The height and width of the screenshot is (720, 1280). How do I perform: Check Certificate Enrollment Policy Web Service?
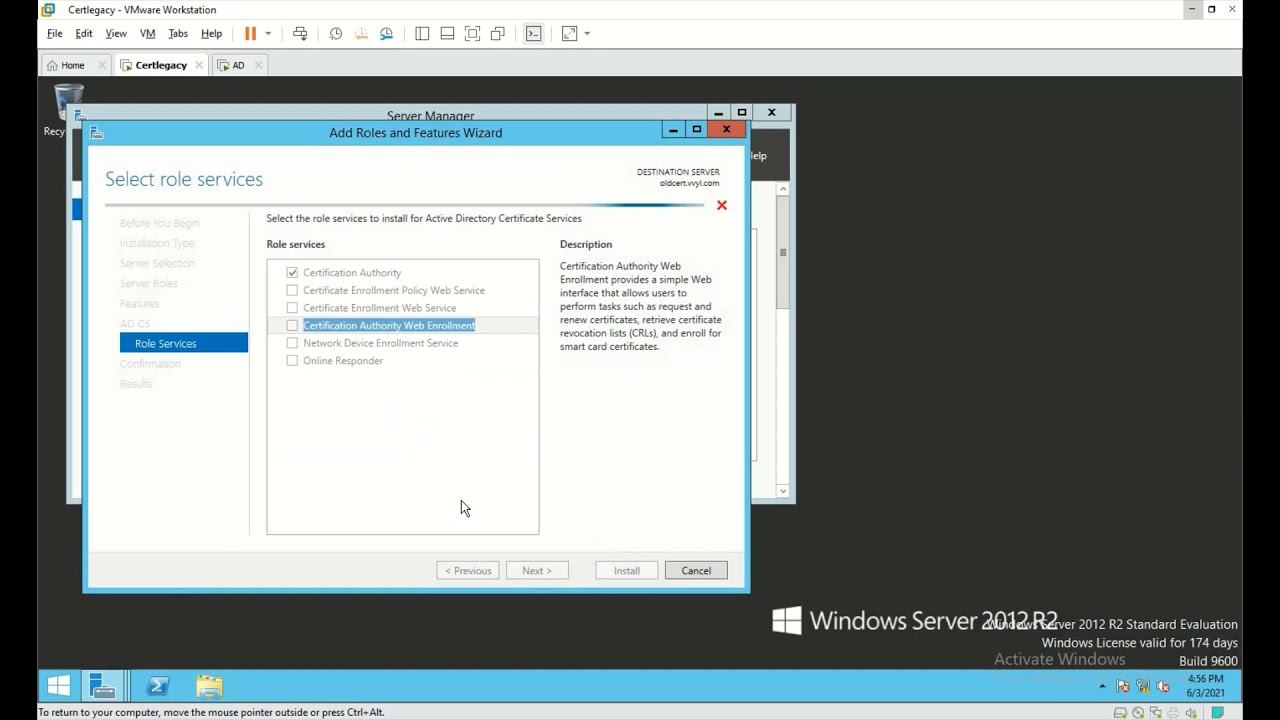point(292,290)
